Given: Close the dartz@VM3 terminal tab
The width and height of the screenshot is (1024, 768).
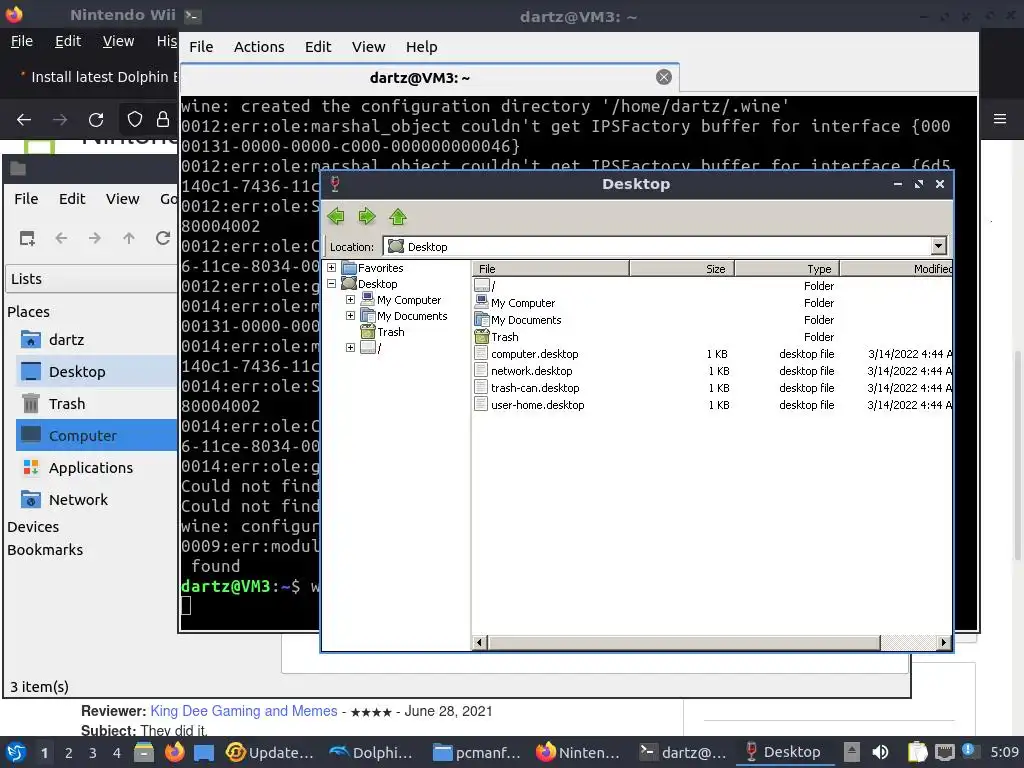Looking at the screenshot, I should pos(664,77).
